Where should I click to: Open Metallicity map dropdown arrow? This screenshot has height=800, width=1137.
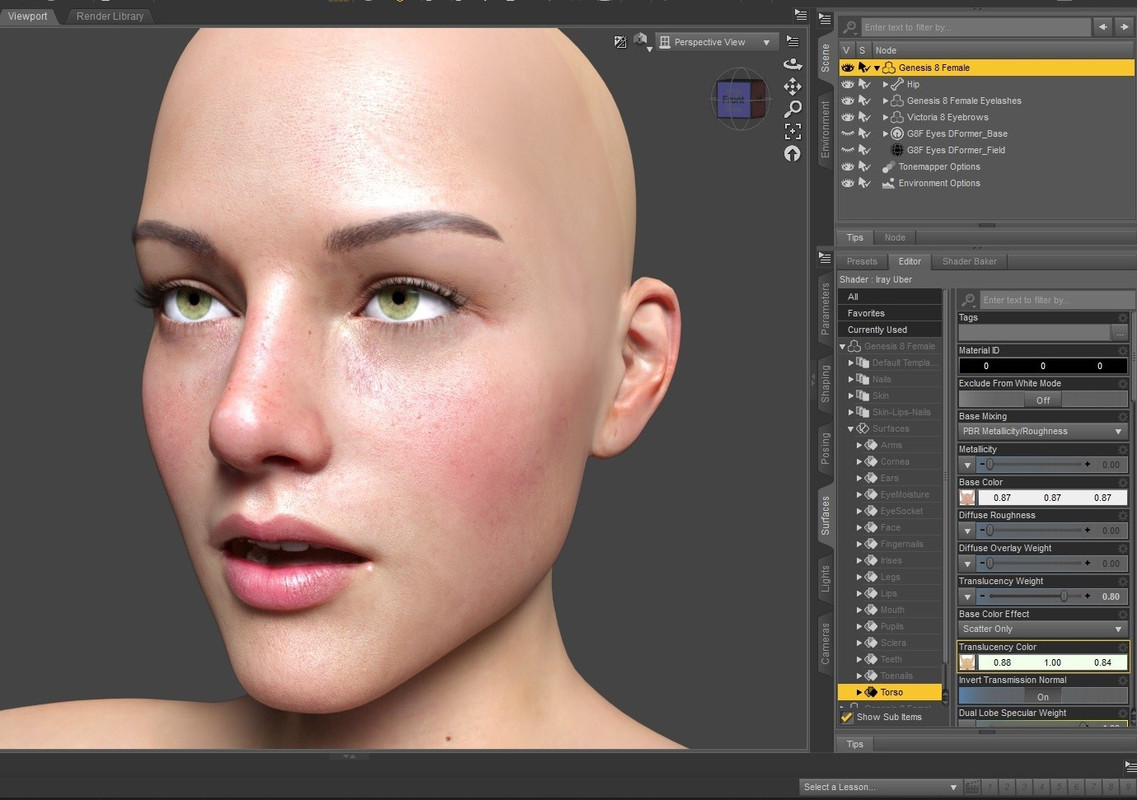click(967, 465)
